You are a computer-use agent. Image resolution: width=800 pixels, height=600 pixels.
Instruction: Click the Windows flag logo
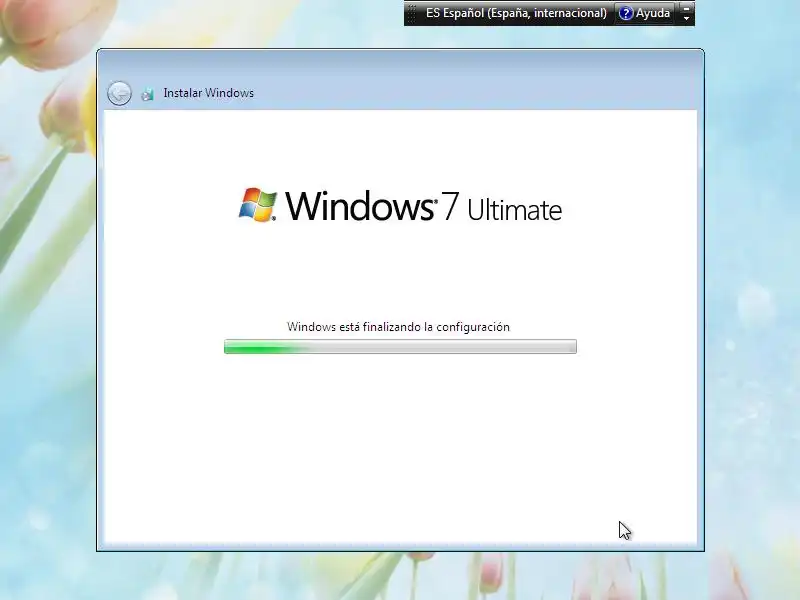click(x=258, y=205)
